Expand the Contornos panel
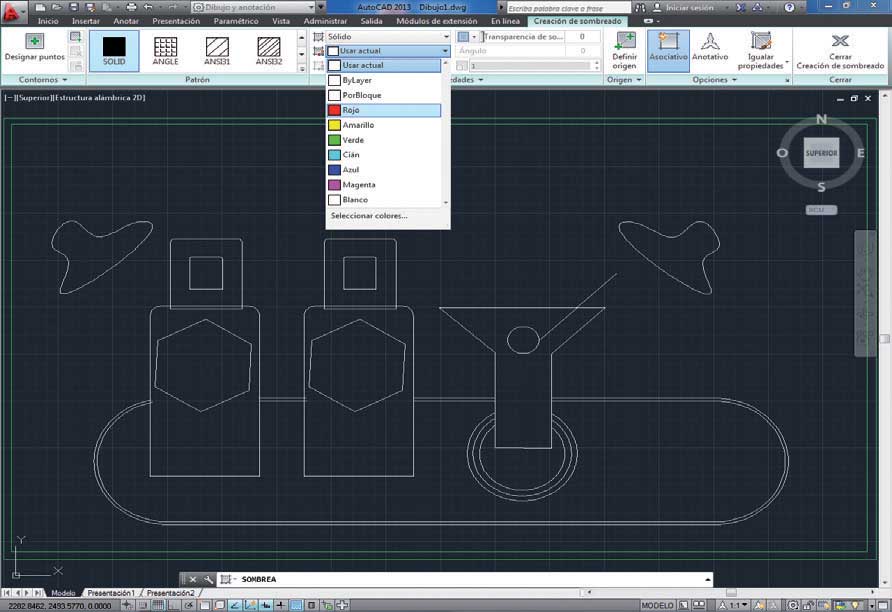The height and width of the screenshot is (612, 892). pyautogui.click(x=42, y=79)
